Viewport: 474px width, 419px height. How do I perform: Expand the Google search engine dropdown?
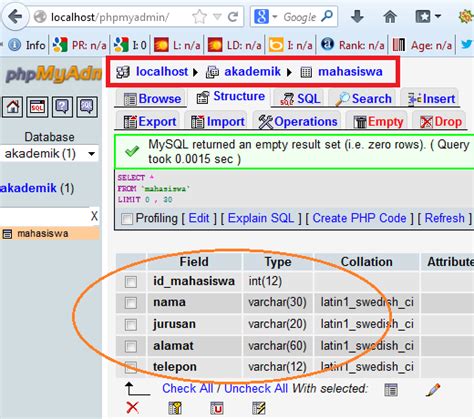coord(275,16)
